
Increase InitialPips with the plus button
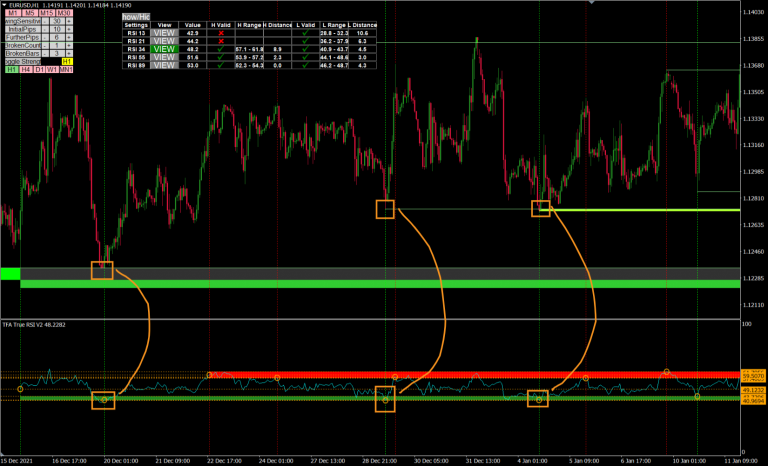(x=69, y=29)
